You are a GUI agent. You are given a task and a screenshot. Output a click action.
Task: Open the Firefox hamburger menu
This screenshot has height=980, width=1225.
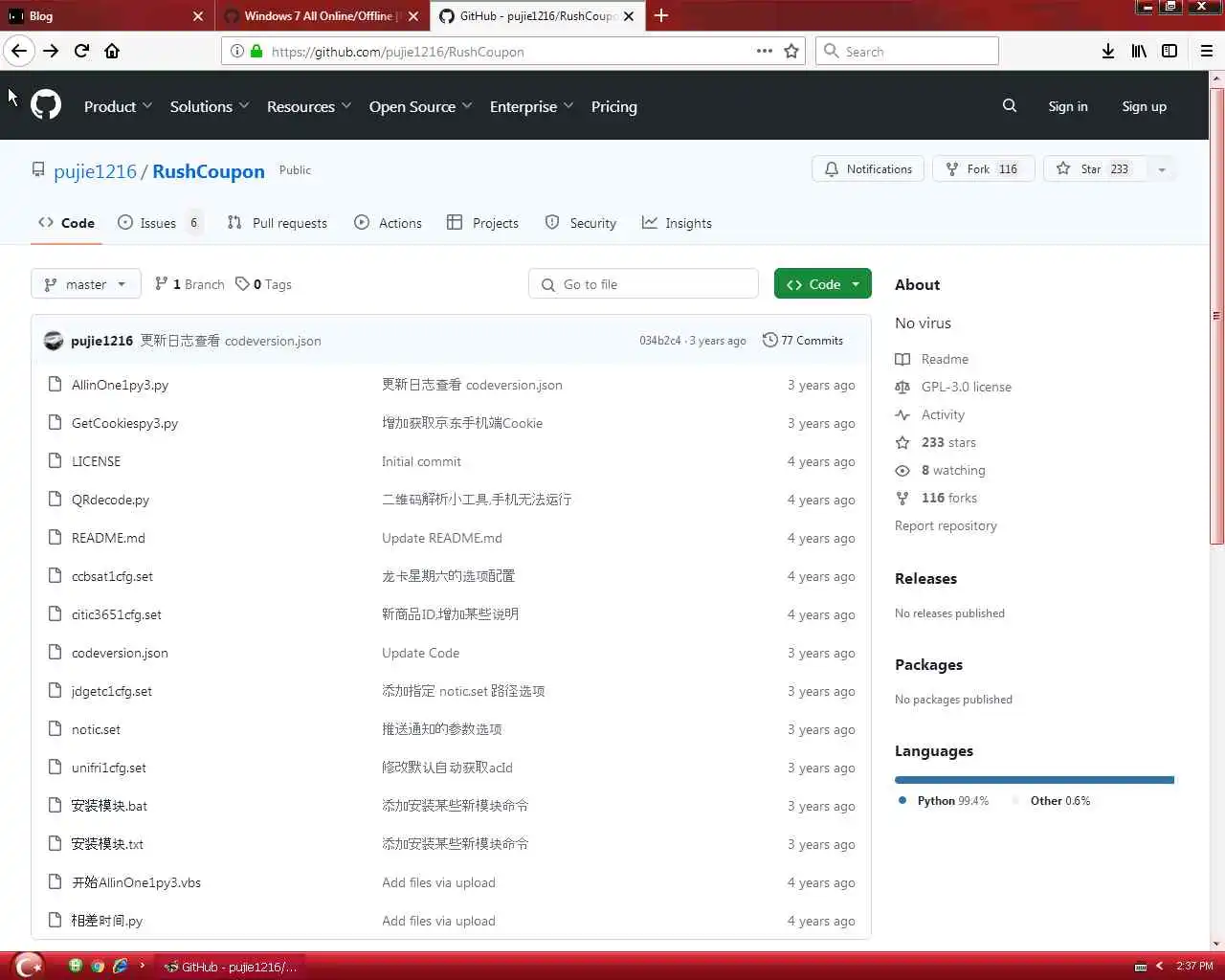[x=1207, y=51]
